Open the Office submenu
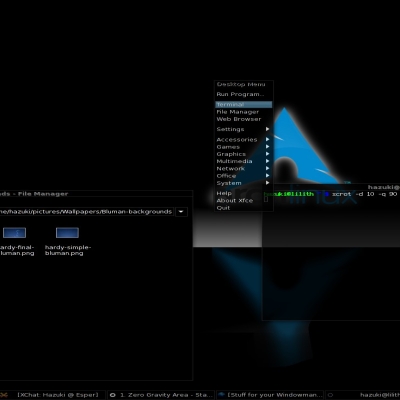The image size is (400, 400). pos(244,176)
